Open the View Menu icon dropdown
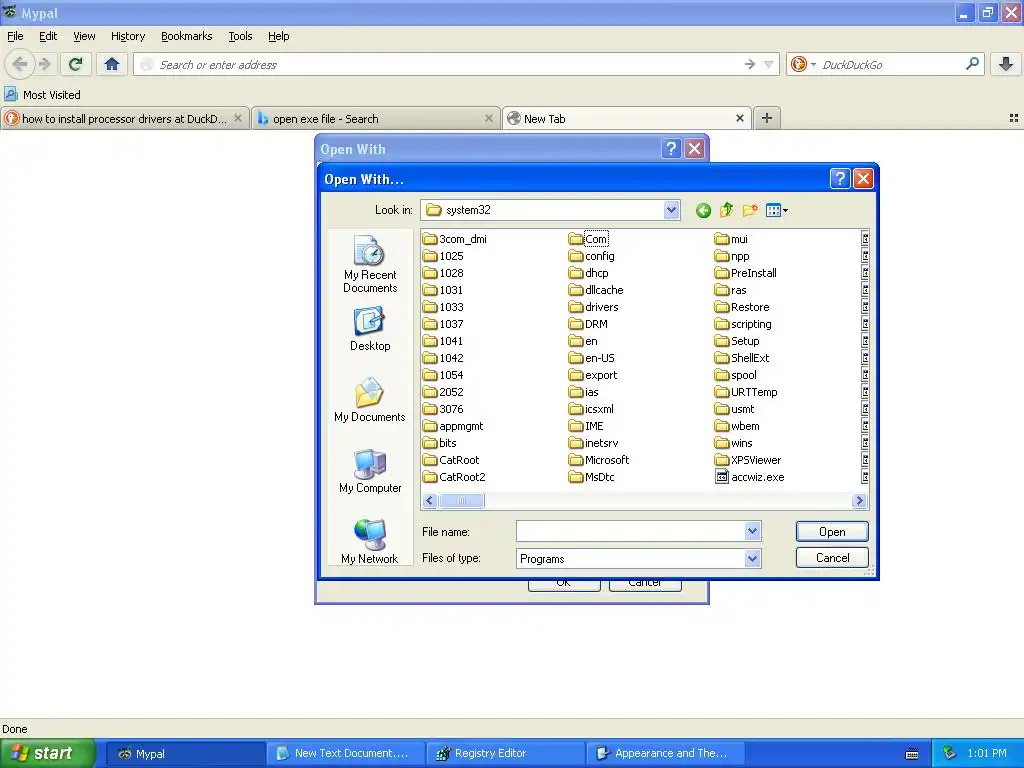 [x=776, y=210]
